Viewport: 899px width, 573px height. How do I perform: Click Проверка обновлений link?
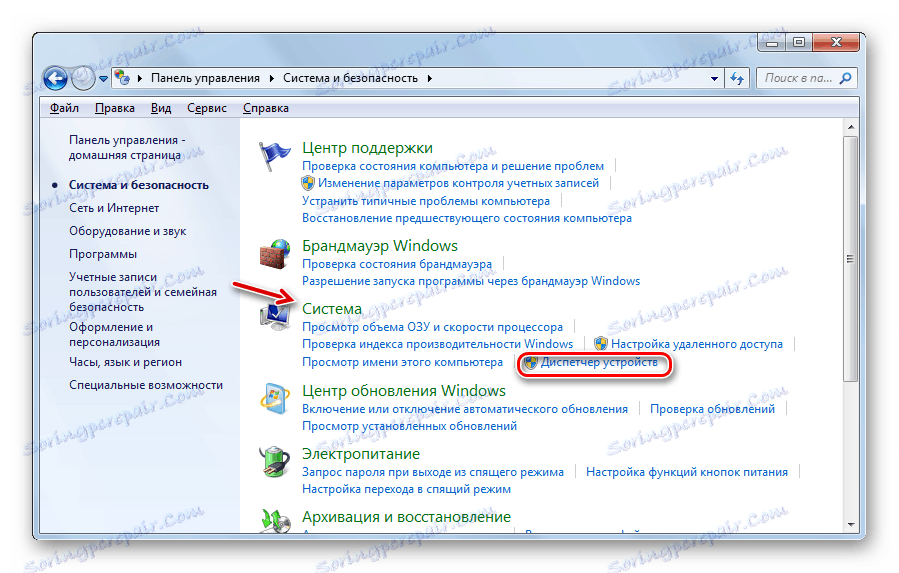coord(712,409)
